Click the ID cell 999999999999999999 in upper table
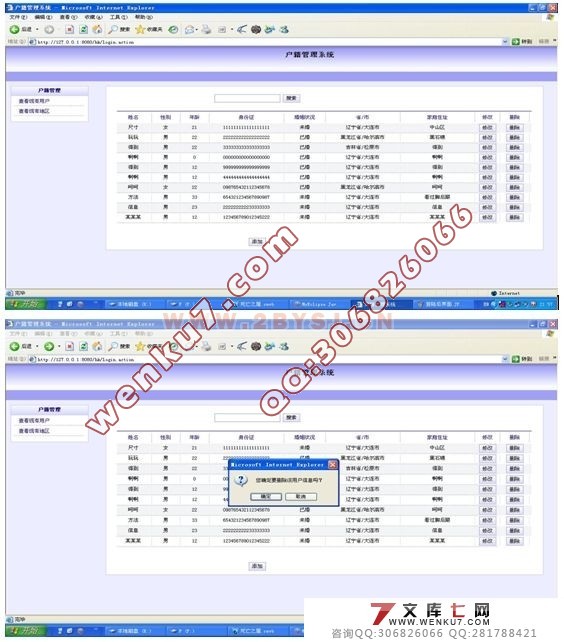This screenshot has width=564, height=642. coord(246,167)
